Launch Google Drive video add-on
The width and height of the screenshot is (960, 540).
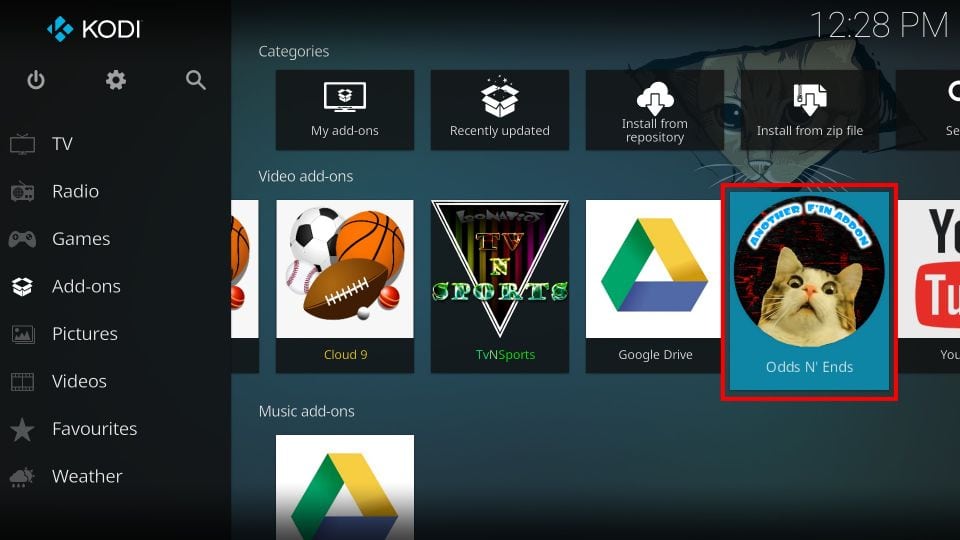click(654, 286)
